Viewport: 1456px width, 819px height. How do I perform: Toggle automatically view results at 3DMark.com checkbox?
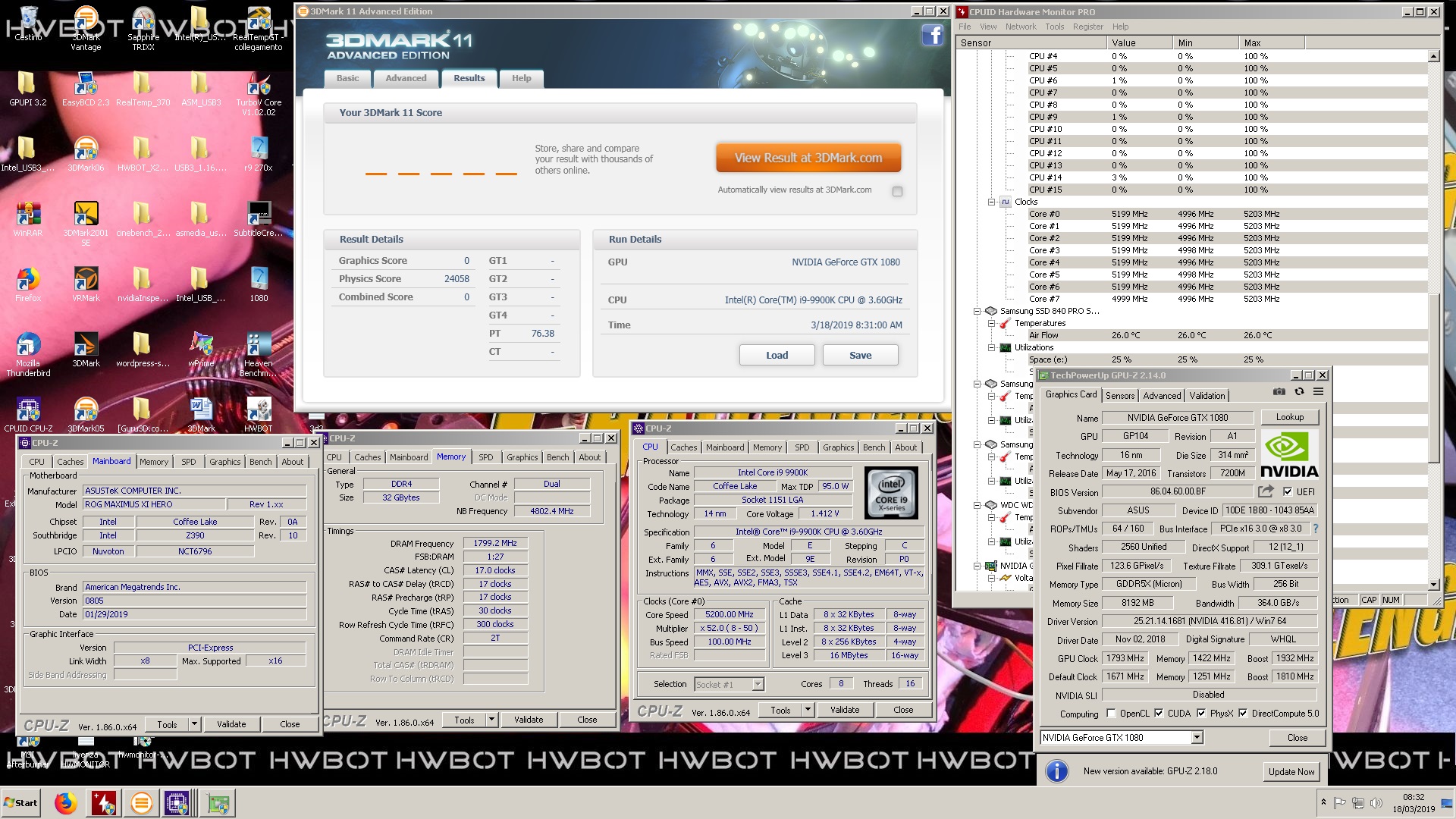point(897,192)
